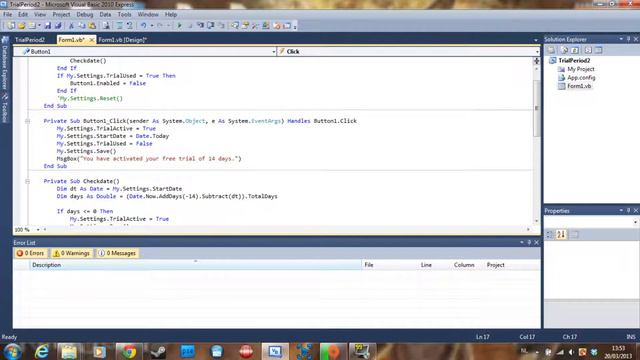
Task: Click the Error List toolbar icon
Action: pos(277,26)
